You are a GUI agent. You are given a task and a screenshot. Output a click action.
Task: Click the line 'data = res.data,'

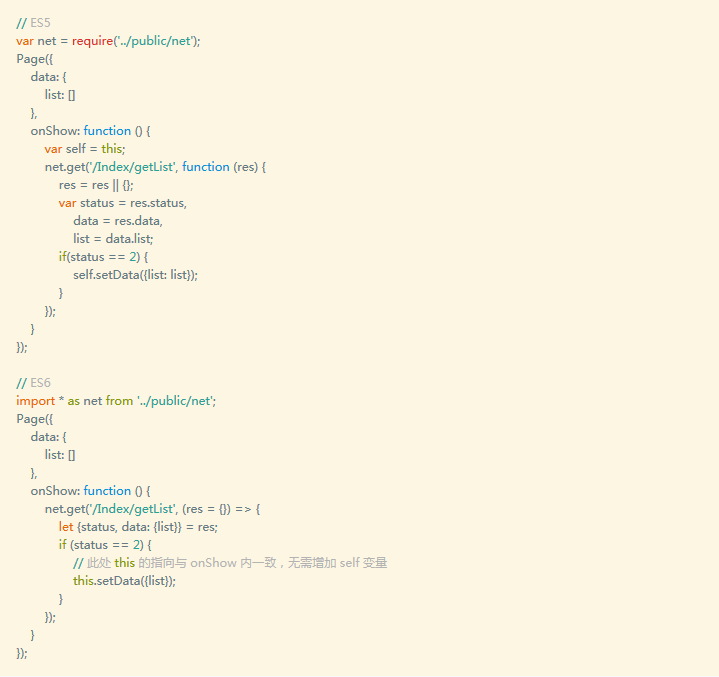118,221
